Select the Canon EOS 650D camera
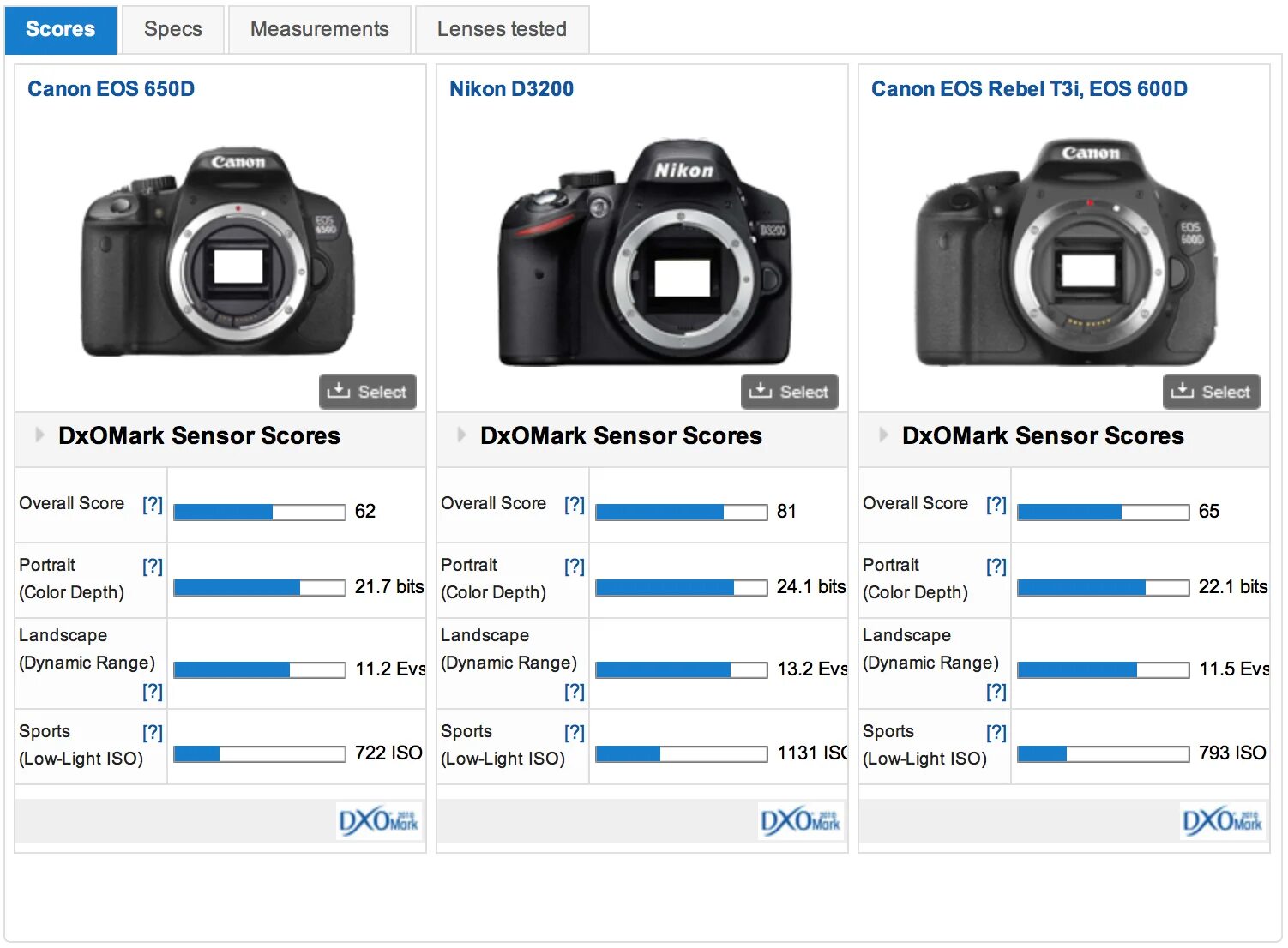Image resolution: width=1288 pixels, height=948 pixels. click(x=368, y=392)
